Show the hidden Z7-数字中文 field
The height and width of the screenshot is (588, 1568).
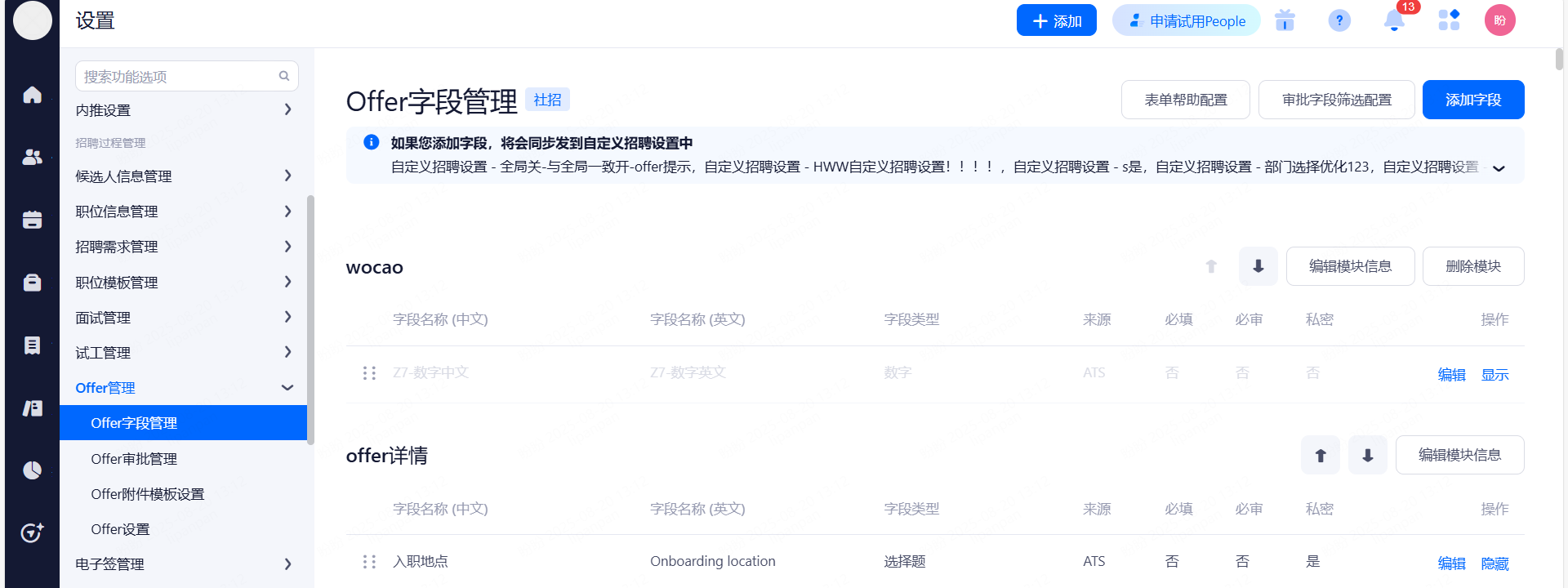point(1494,374)
